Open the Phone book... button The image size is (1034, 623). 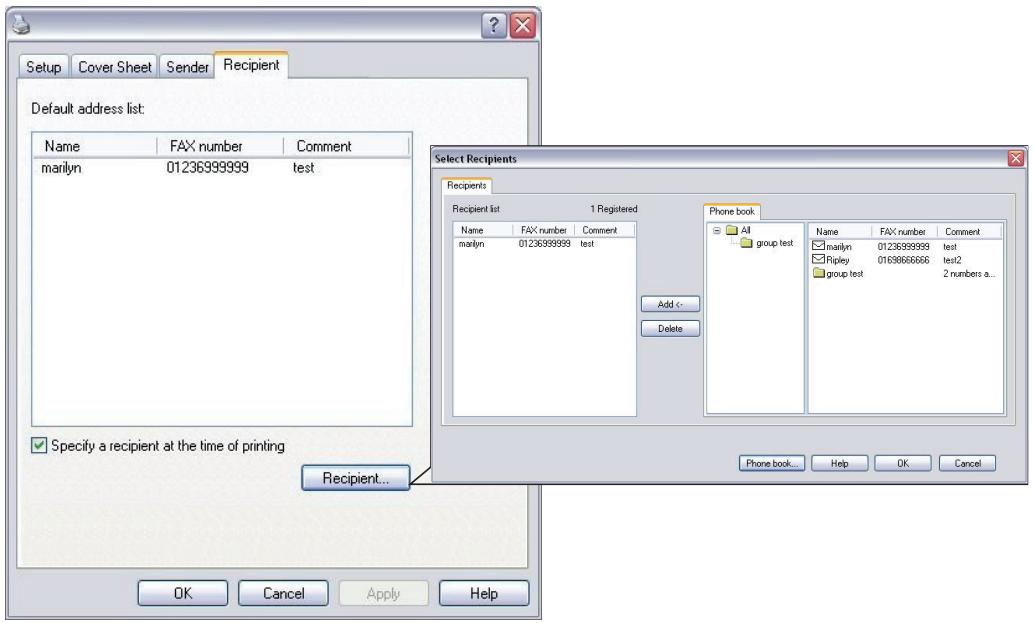tap(772, 463)
